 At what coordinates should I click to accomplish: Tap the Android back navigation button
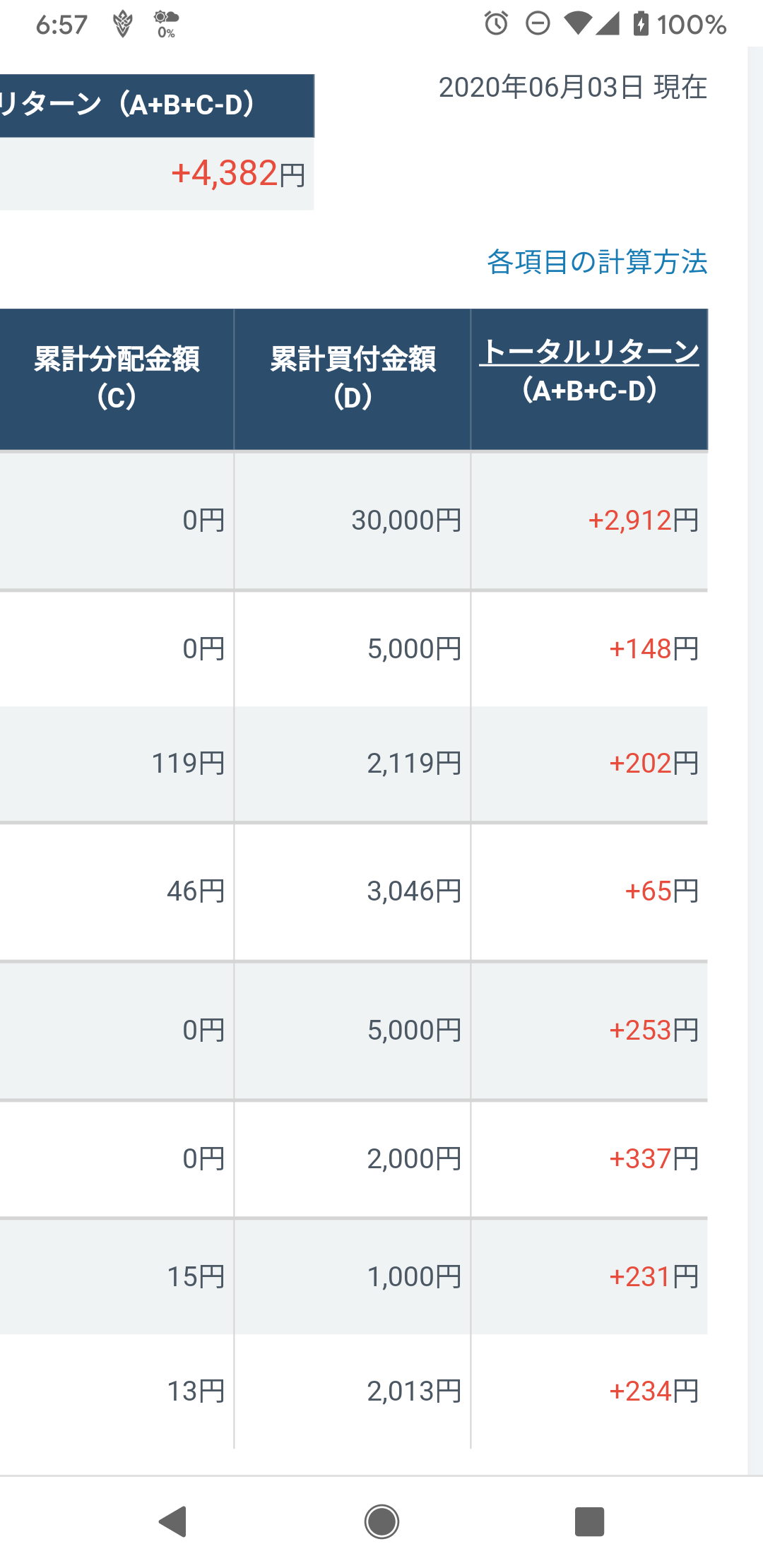click(x=173, y=1521)
